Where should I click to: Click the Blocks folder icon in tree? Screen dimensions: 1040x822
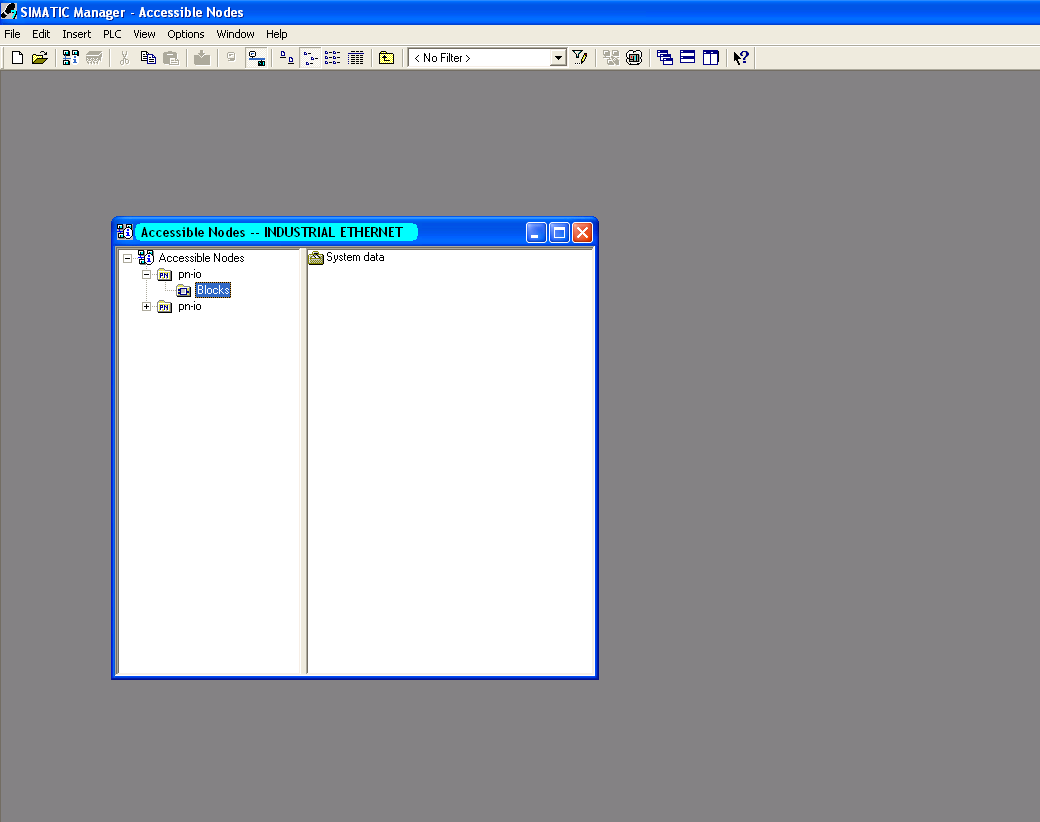click(184, 291)
